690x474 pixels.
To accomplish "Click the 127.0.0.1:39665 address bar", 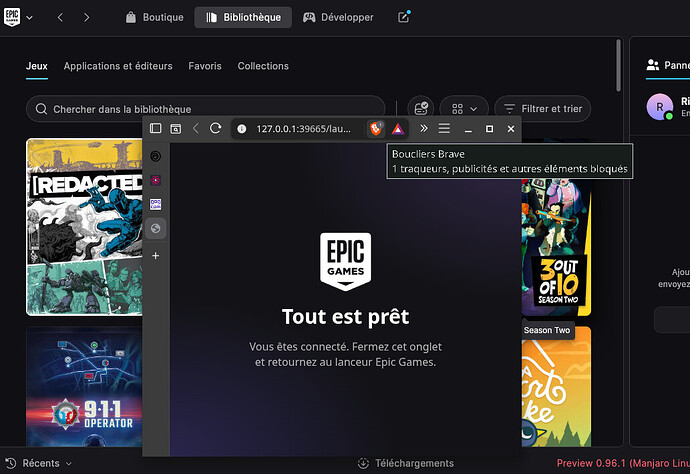I will [304, 129].
